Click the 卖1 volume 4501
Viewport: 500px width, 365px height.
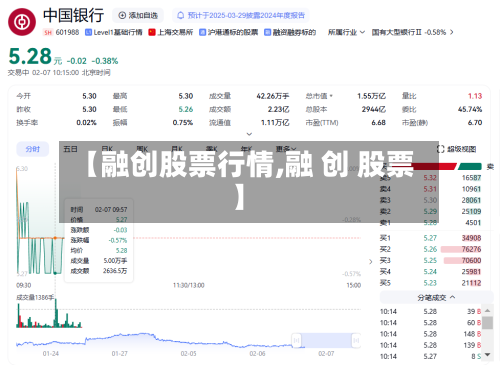(473, 222)
